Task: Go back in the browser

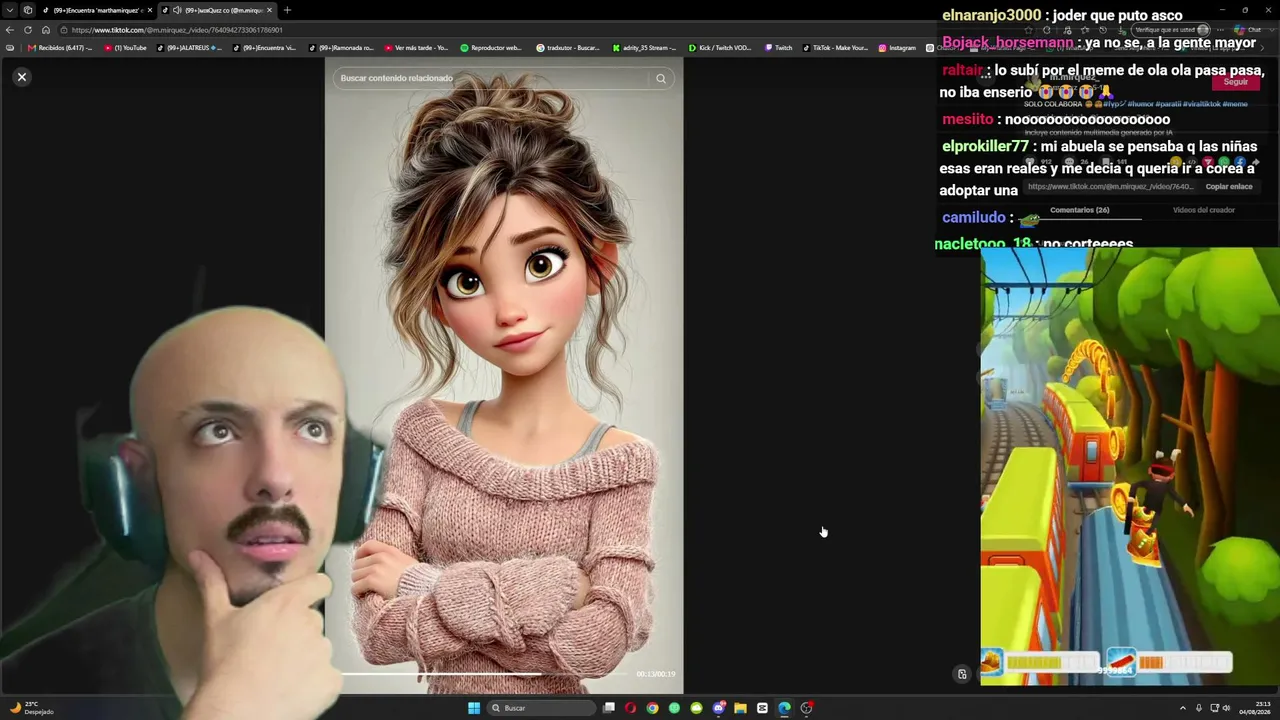Action: tap(10, 30)
